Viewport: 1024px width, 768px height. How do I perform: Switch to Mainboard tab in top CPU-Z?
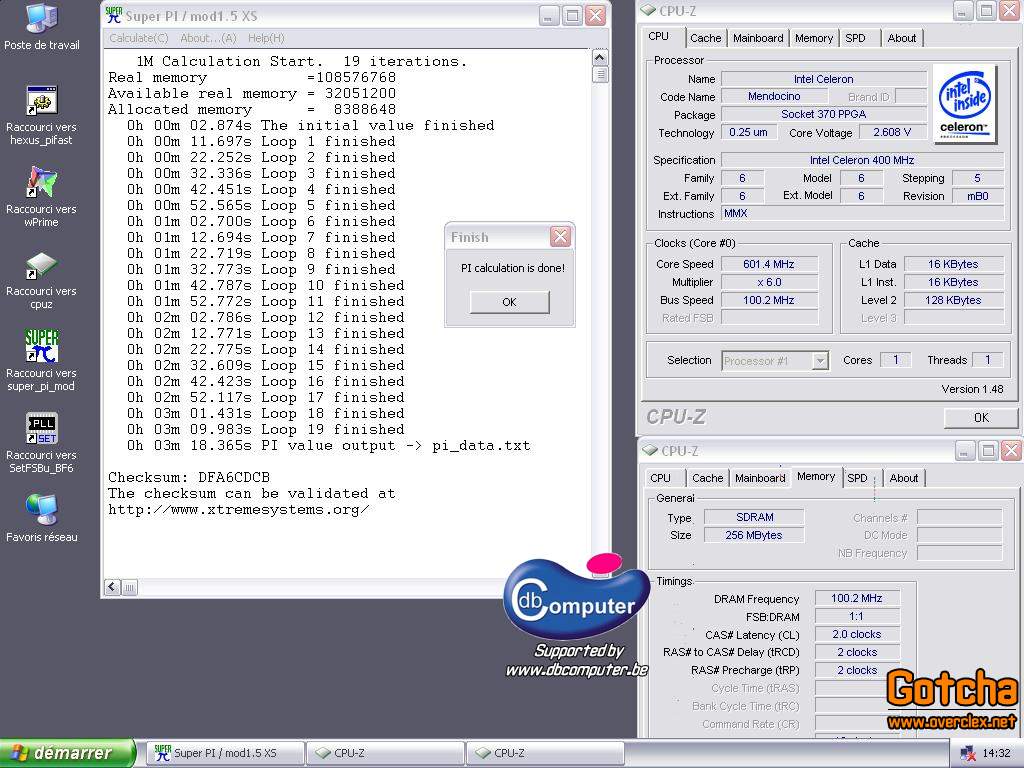pyautogui.click(x=758, y=38)
